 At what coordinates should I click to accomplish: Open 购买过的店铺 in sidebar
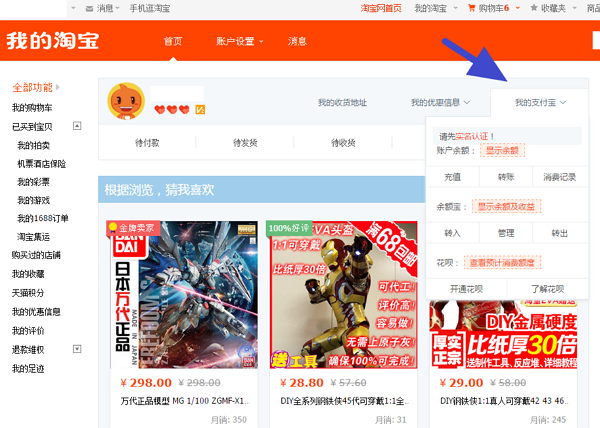[36, 255]
